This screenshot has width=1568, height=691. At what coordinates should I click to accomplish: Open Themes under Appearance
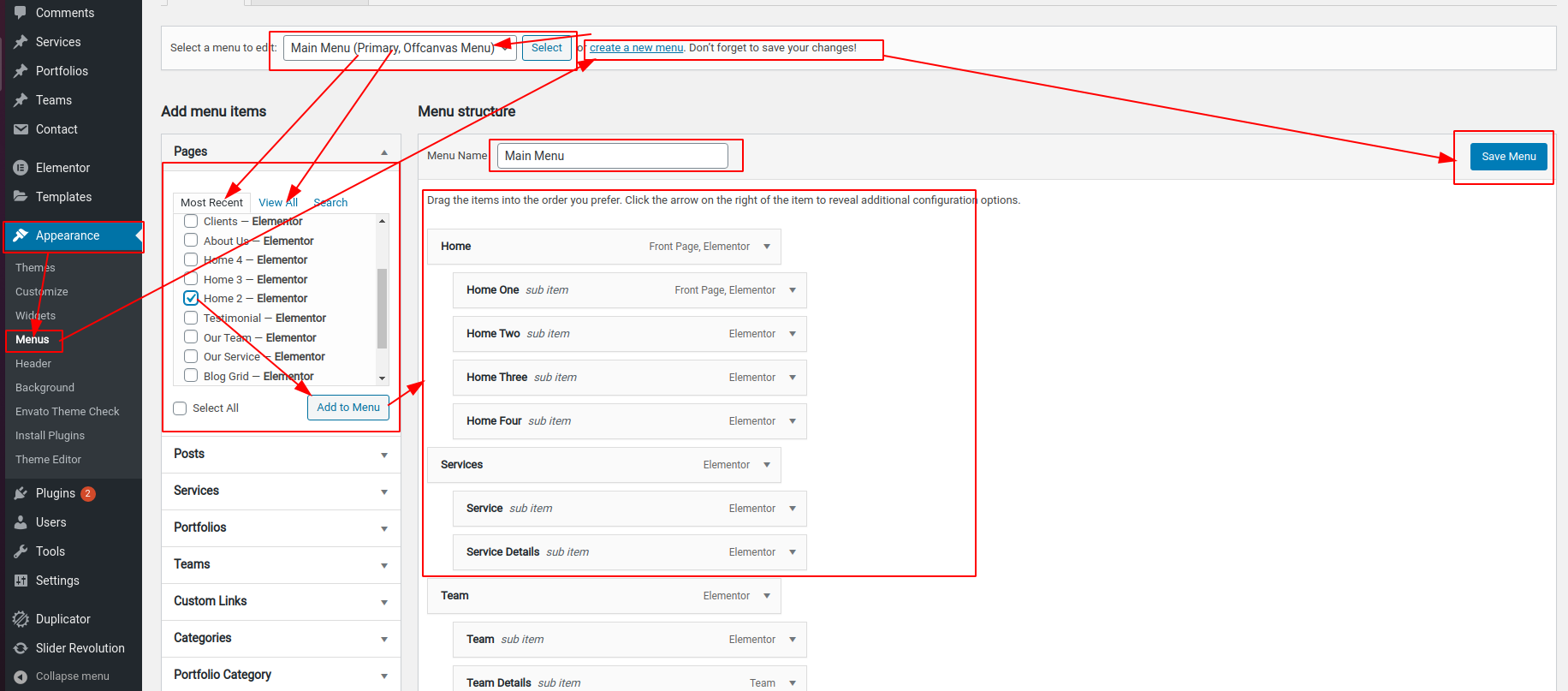click(x=35, y=268)
